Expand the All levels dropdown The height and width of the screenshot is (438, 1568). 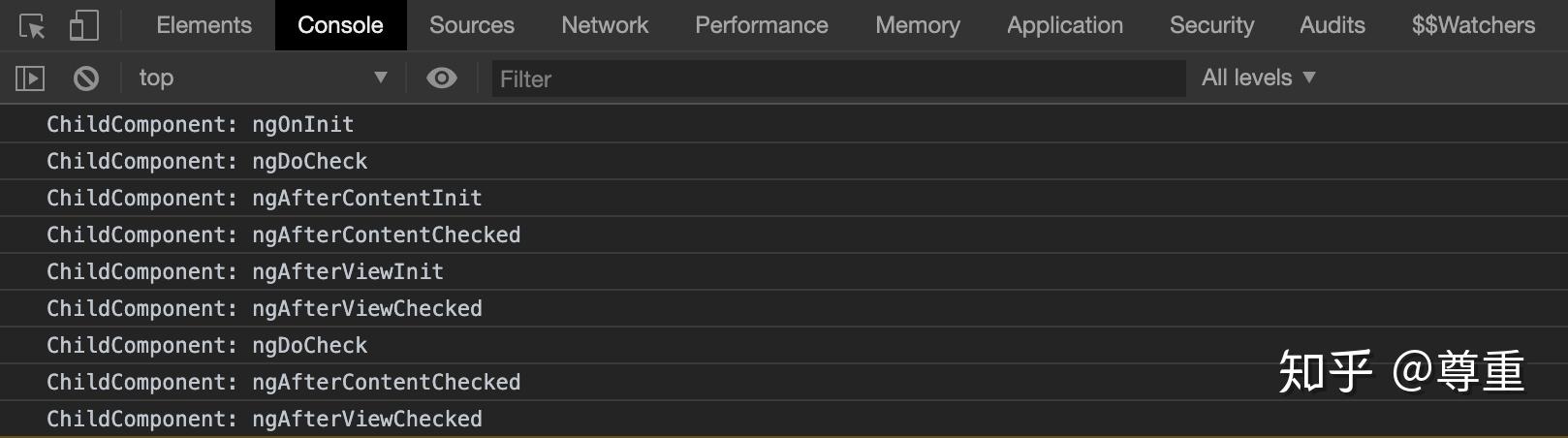pos(1259,78)
